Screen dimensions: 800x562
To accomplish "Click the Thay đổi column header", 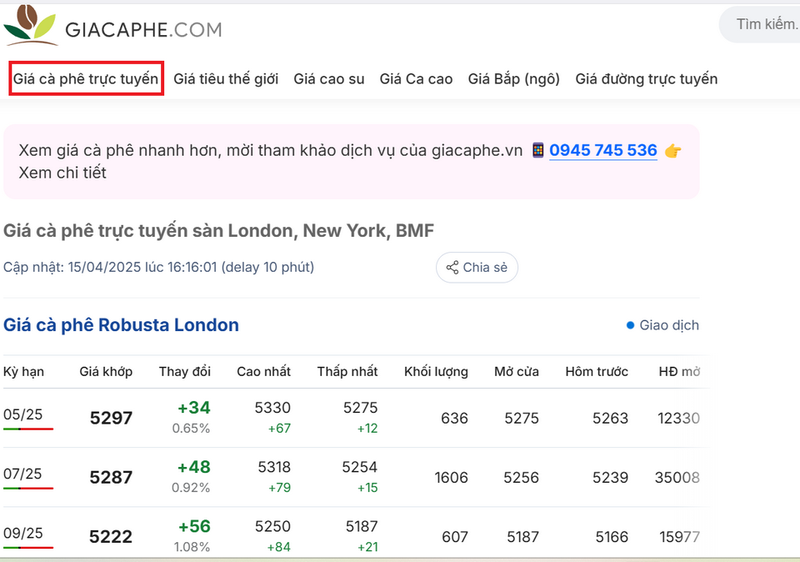I will click(185, 371).
